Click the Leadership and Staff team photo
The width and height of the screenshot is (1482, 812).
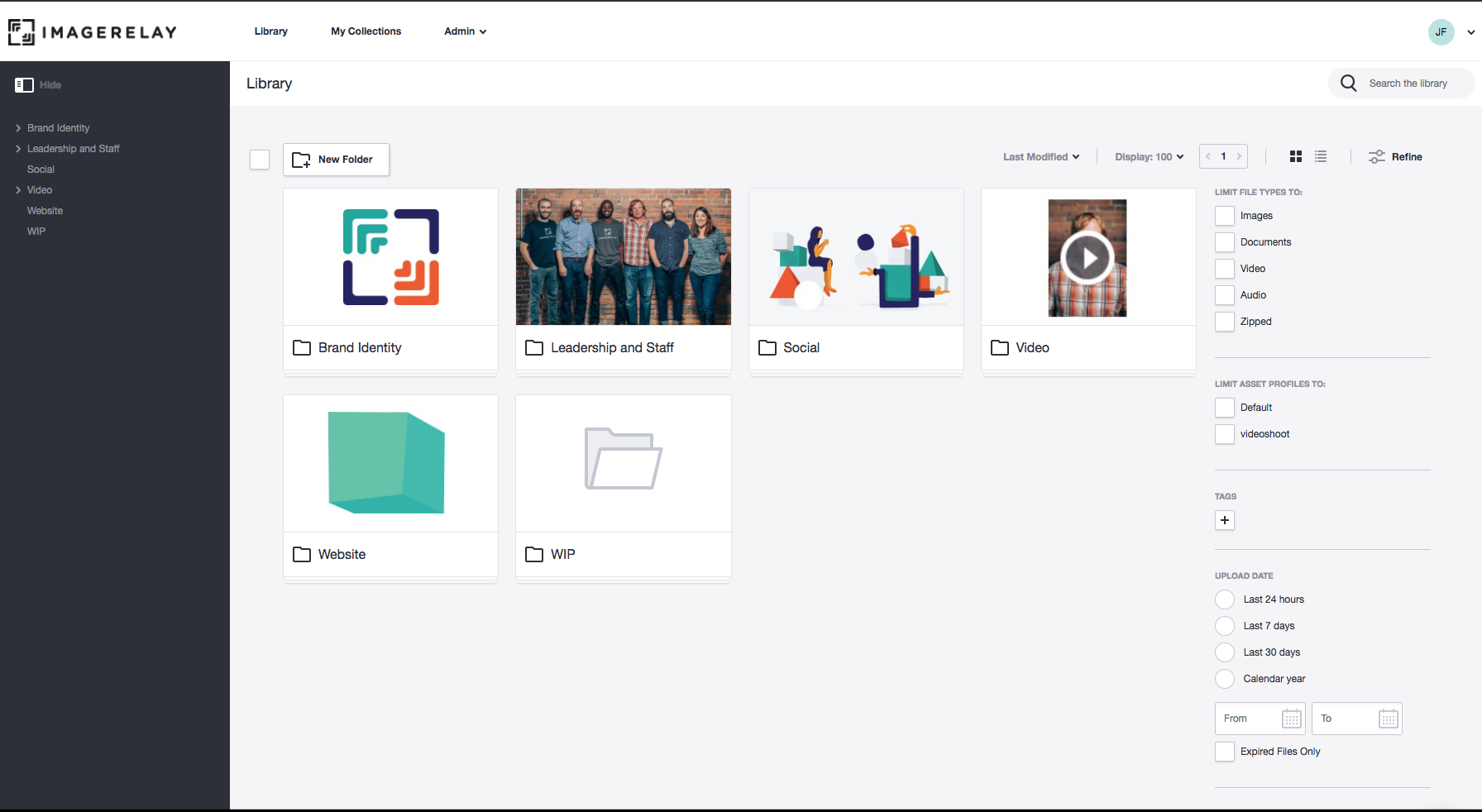coord(624,257)
